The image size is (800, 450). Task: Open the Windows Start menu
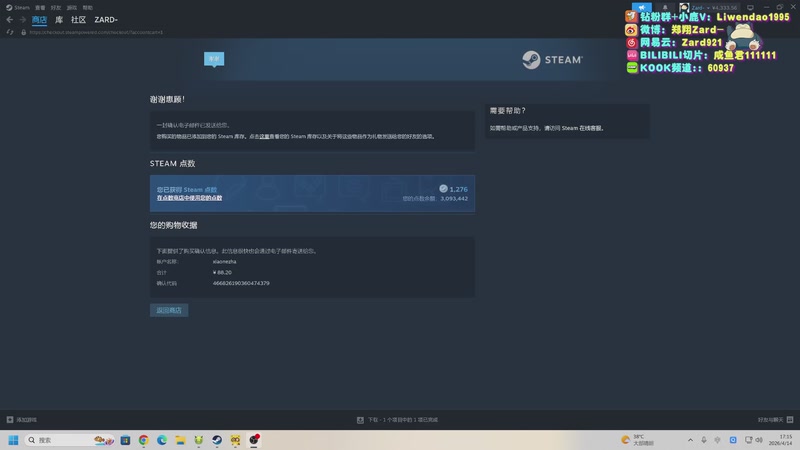(x=13, y=440)
